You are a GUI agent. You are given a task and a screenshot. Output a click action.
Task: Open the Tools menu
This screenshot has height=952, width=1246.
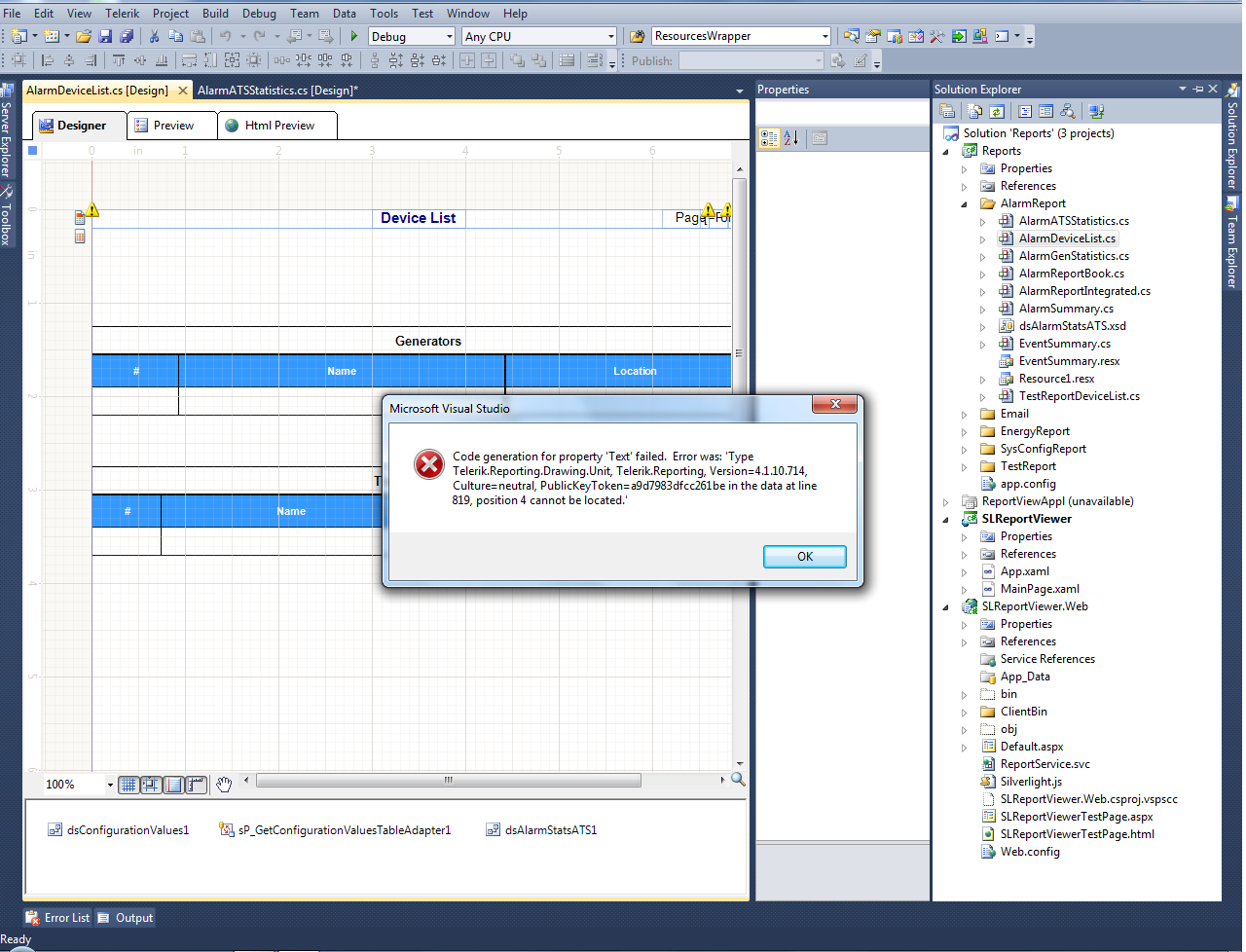(384, 14)
